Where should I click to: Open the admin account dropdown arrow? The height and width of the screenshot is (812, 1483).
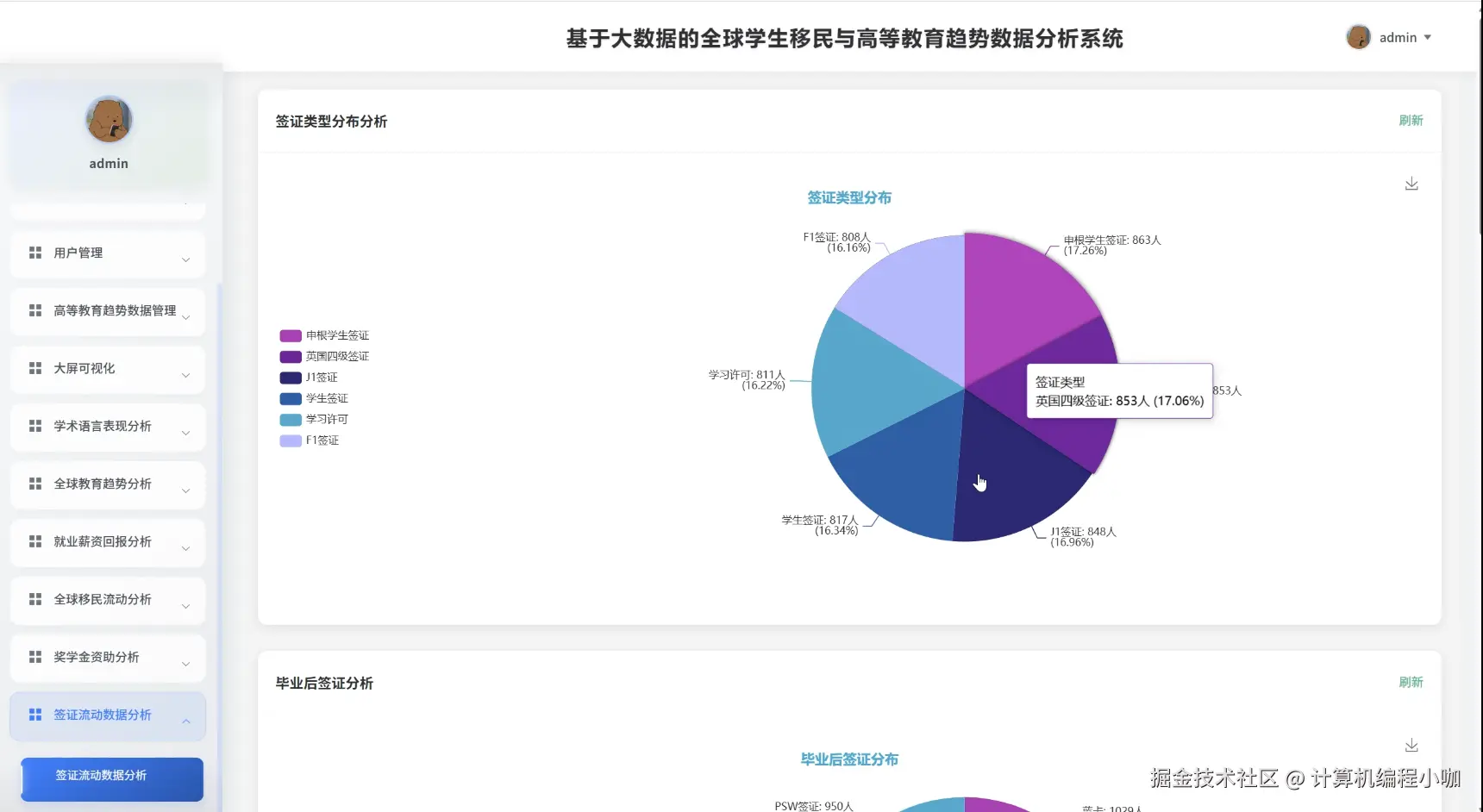click(x=1428, y=37)
